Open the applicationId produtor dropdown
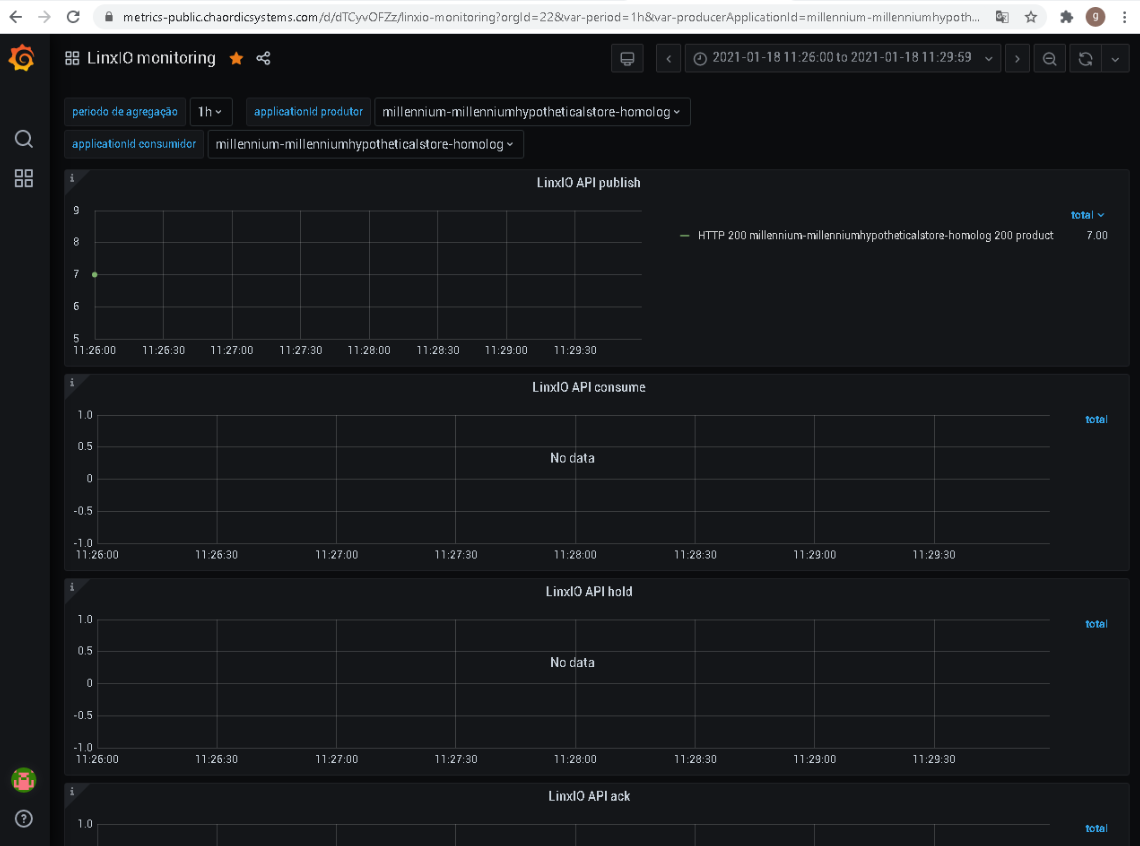This screenshot has width=1140, height=846. (531, 112)
